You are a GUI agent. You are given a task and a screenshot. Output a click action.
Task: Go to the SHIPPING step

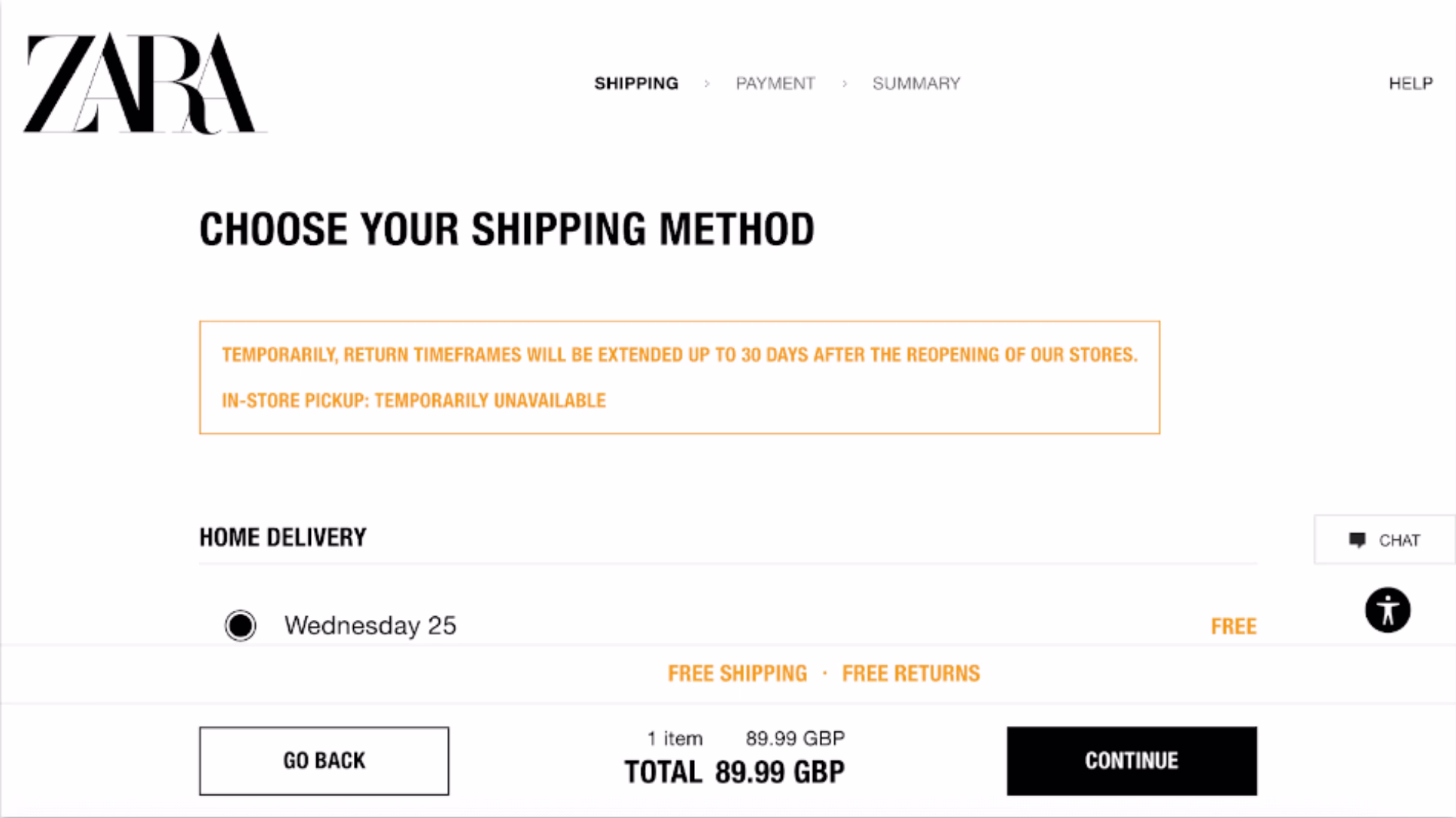point(636,84)
